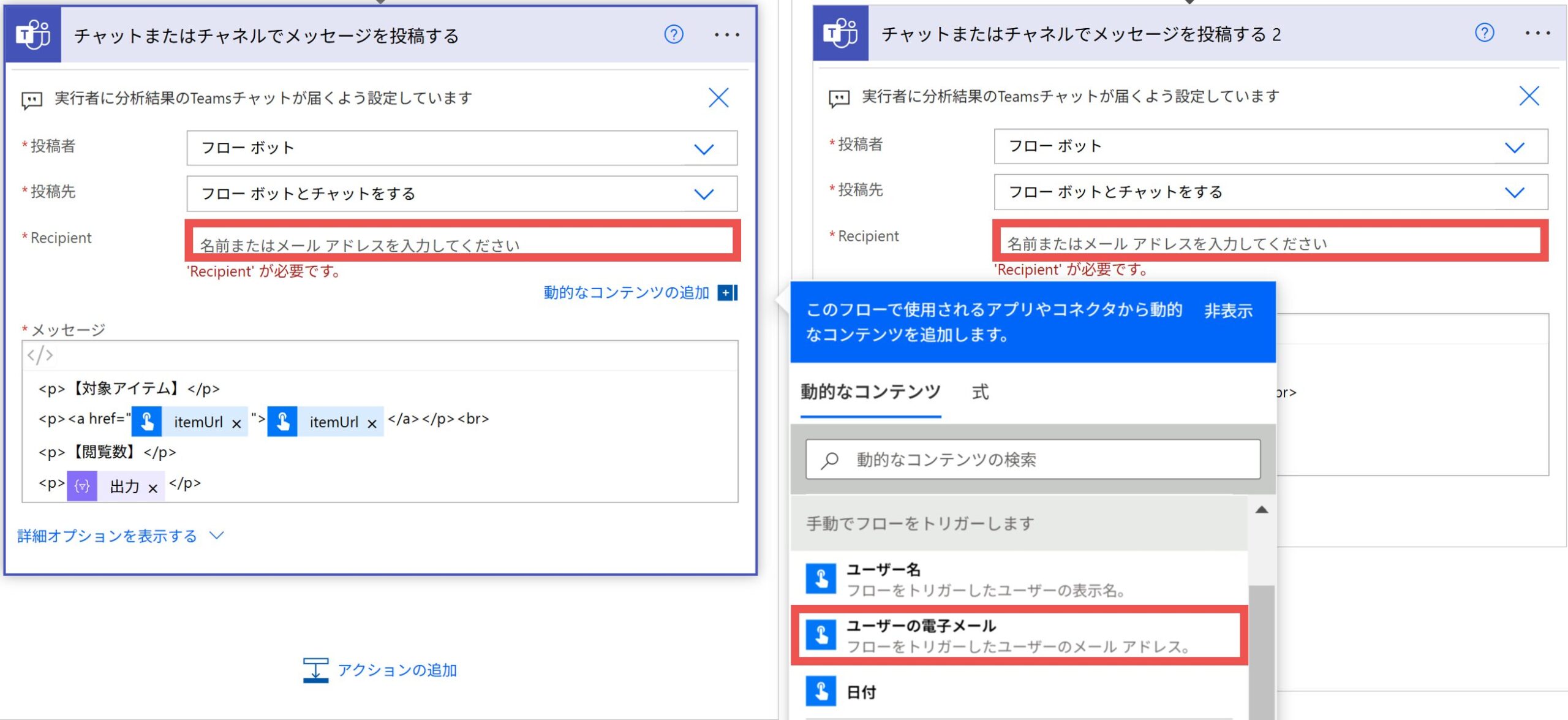Open 投稿先 dropdown in left action

703,194
